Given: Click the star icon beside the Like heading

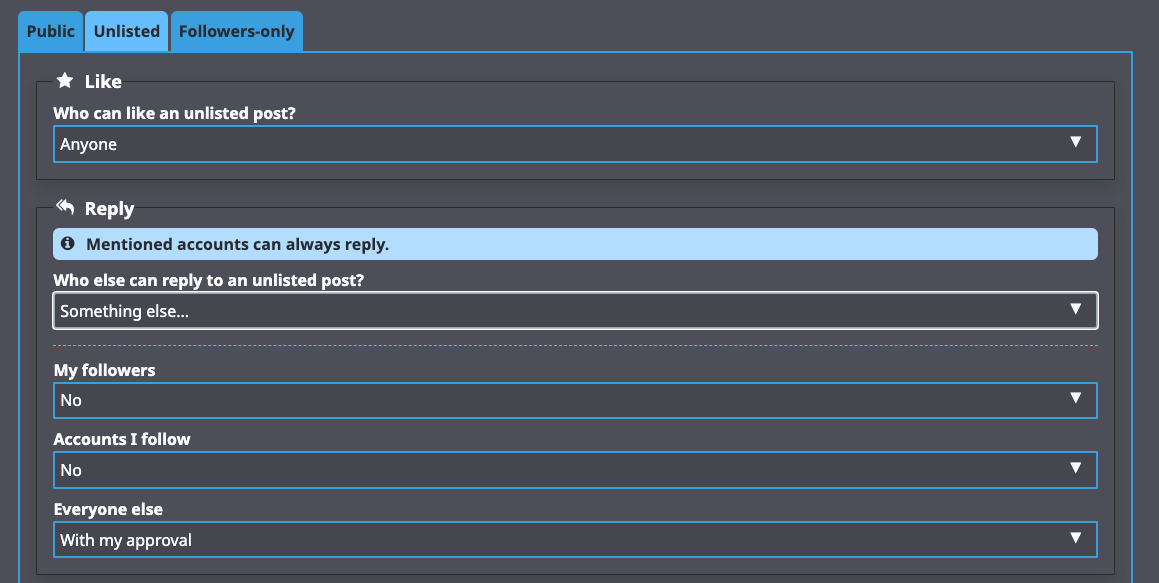Looking at the screenshot, I should tap(66, 81).
